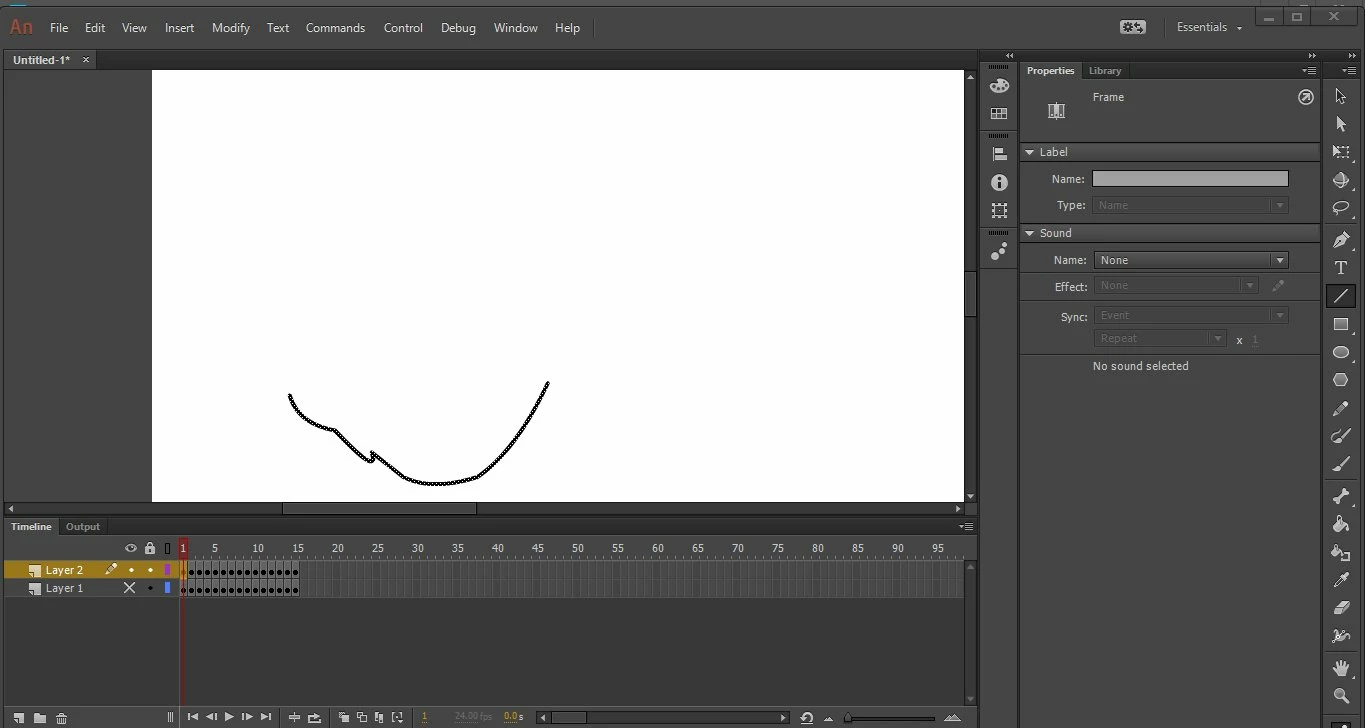The image size is (1365, 728).
Task: Open the Color panel palette icon
Action: point(999,85)
